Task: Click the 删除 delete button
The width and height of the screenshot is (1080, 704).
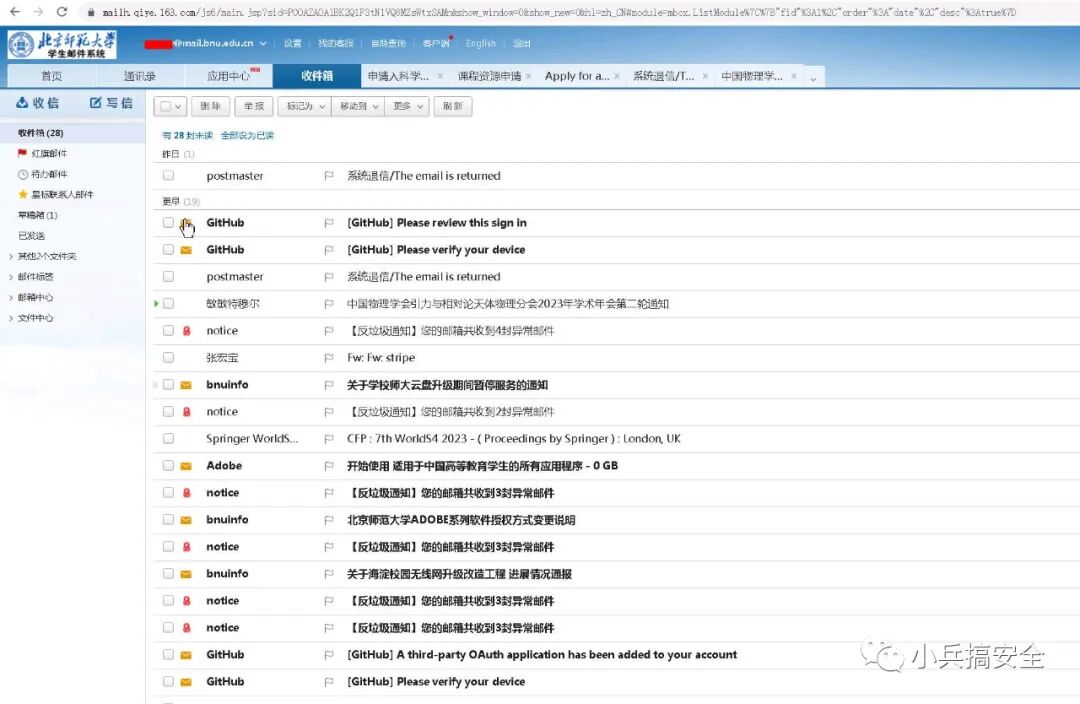Action: (210, 106)
